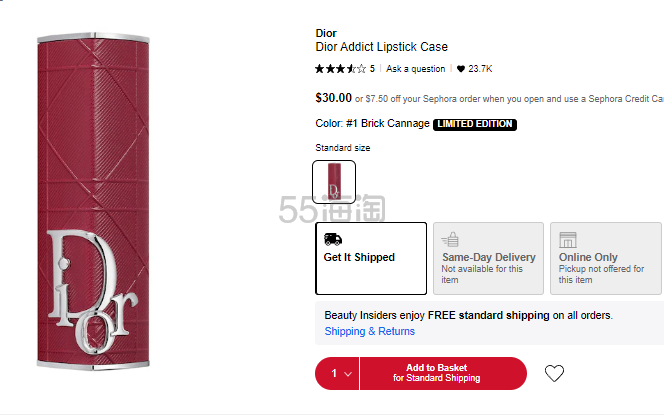
Task: Click the large lipstick case product image
Action: (x=93, y=201)
